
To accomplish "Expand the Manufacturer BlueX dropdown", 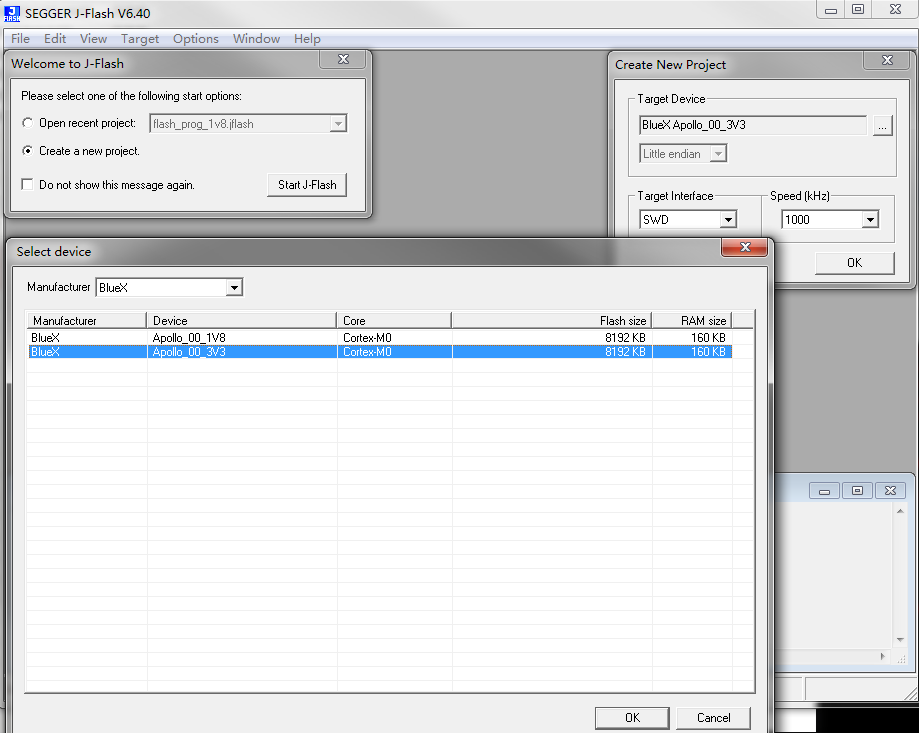I will [234, 287].
